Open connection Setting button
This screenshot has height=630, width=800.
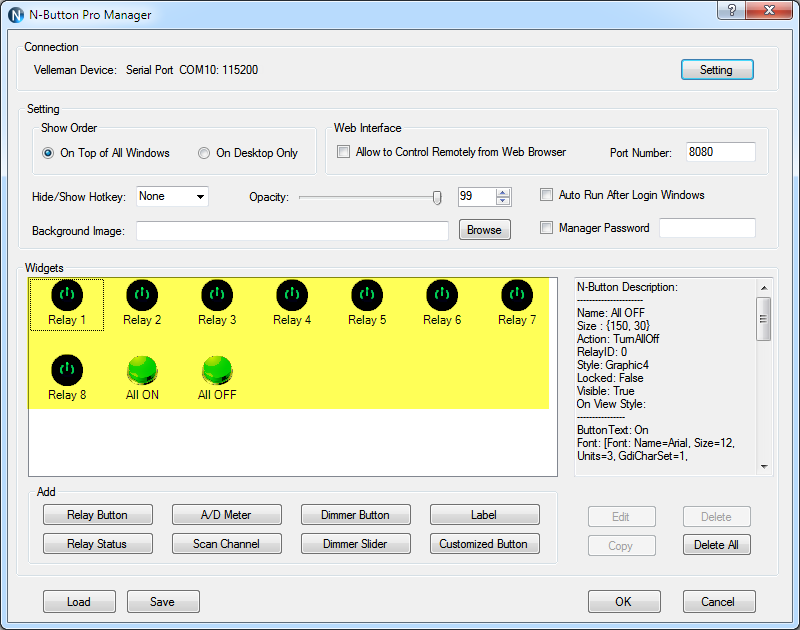[x=717, y=70]
